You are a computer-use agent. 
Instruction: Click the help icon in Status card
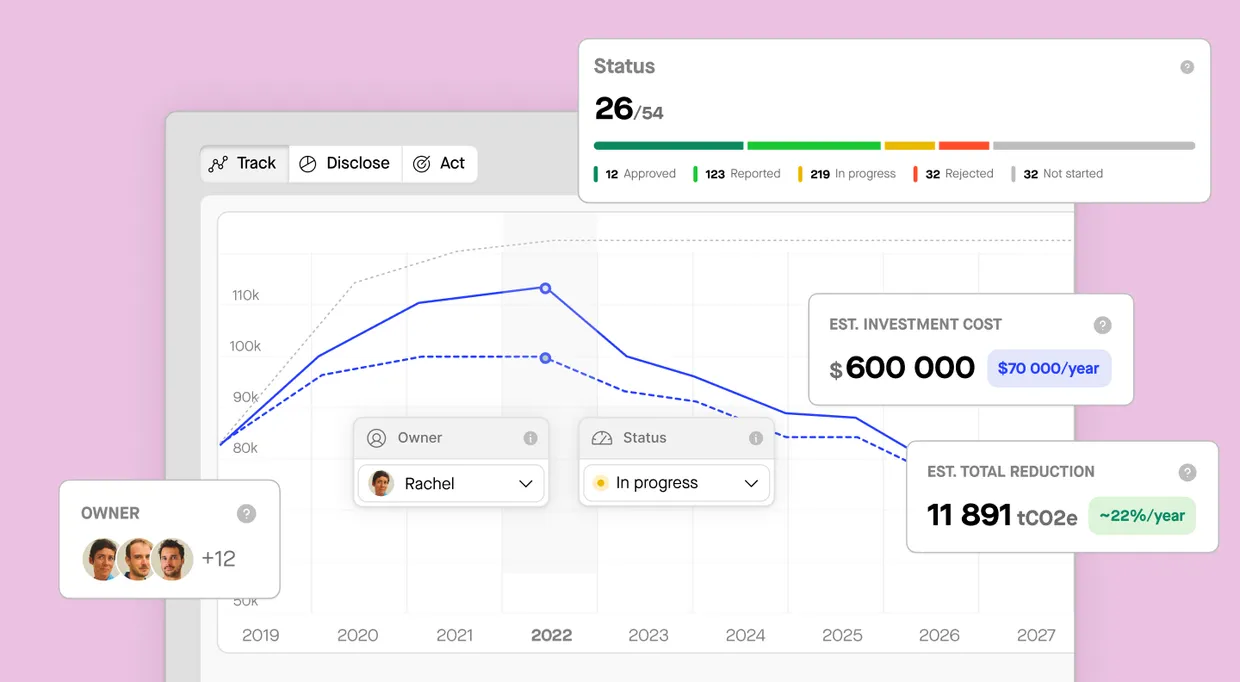pyautogui.click(x=1186, y=67)
